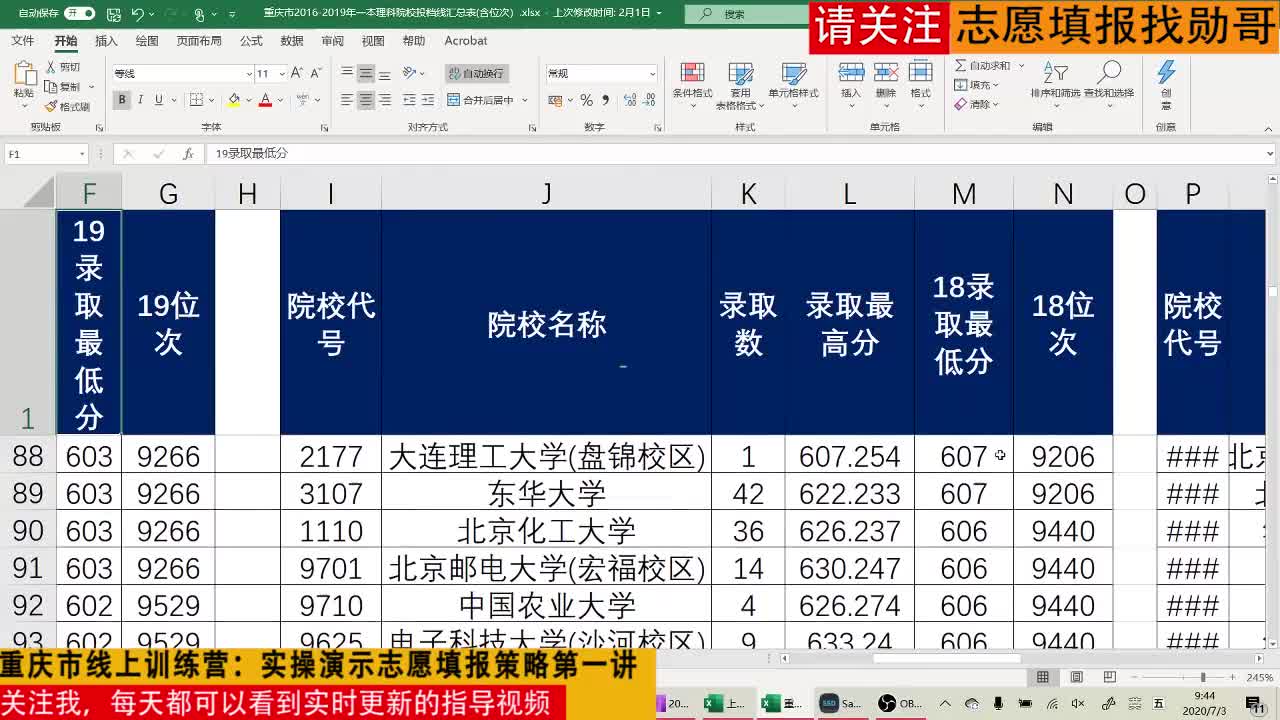Click the text orientation icon
This screenshot has width=1280, height=720.
click(410, 73)
